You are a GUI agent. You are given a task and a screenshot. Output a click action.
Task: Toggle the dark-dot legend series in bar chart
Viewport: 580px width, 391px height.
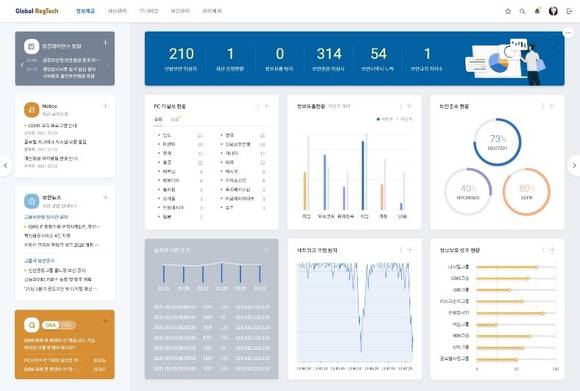pos(384,119)
